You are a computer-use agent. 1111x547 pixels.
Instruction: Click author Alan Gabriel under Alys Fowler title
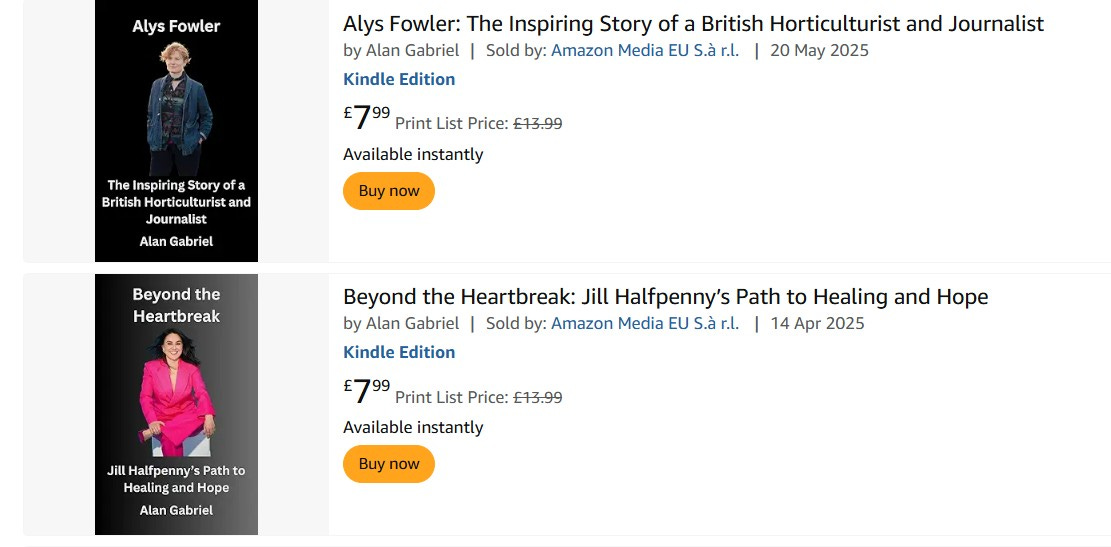[x=413, y=50]
